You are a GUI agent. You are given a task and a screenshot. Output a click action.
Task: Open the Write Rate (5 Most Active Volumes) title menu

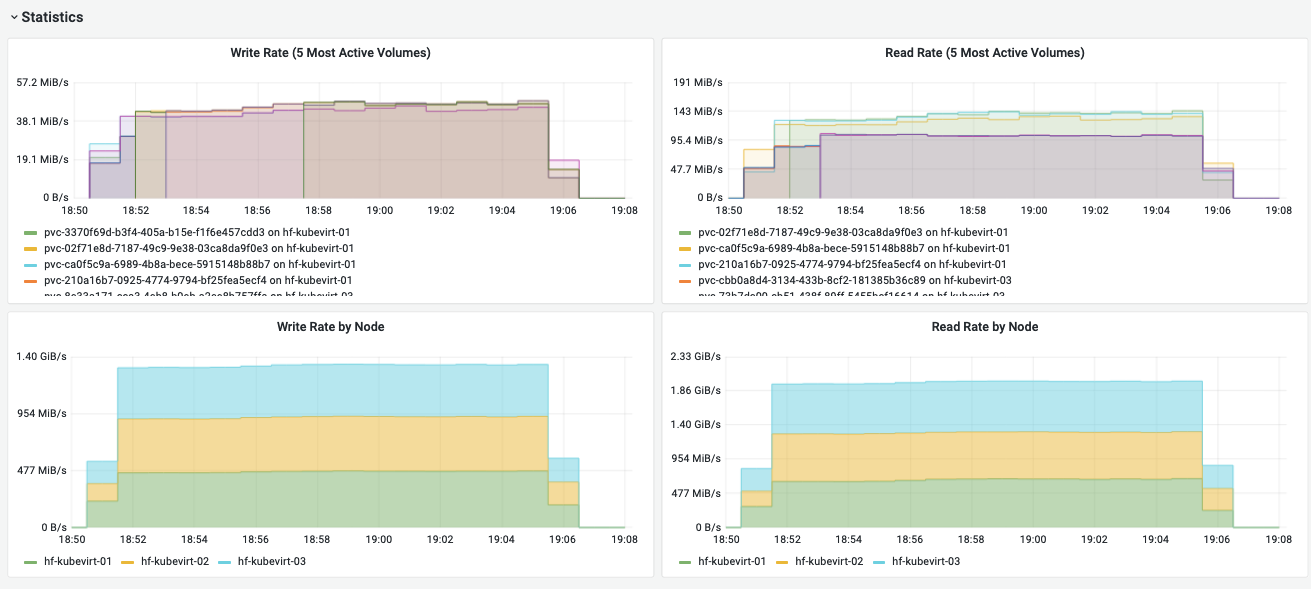tap(330, 53)
